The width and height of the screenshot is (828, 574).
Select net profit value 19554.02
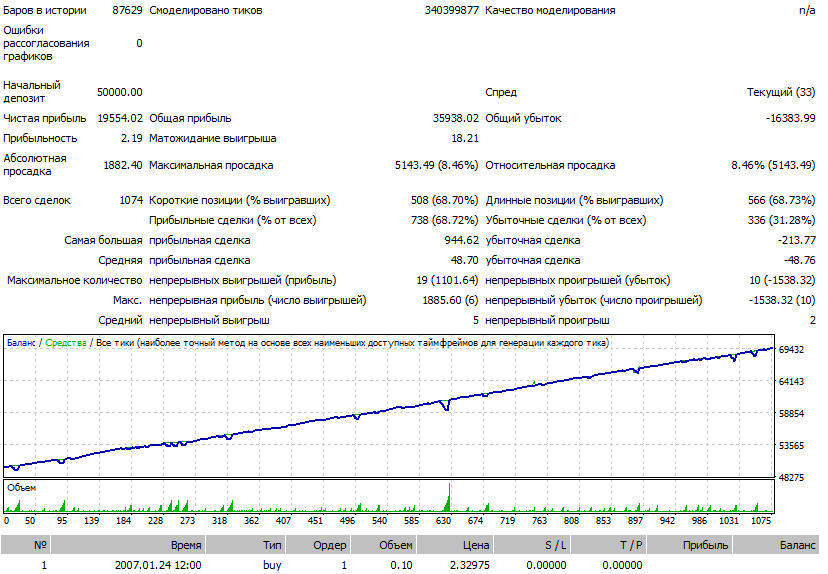pos(120,118)
